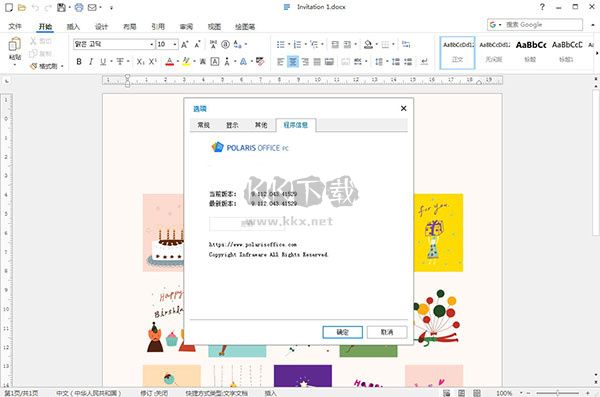
Task: Open the 显示 tab in options dialog
Action: [x=232, y=125]
